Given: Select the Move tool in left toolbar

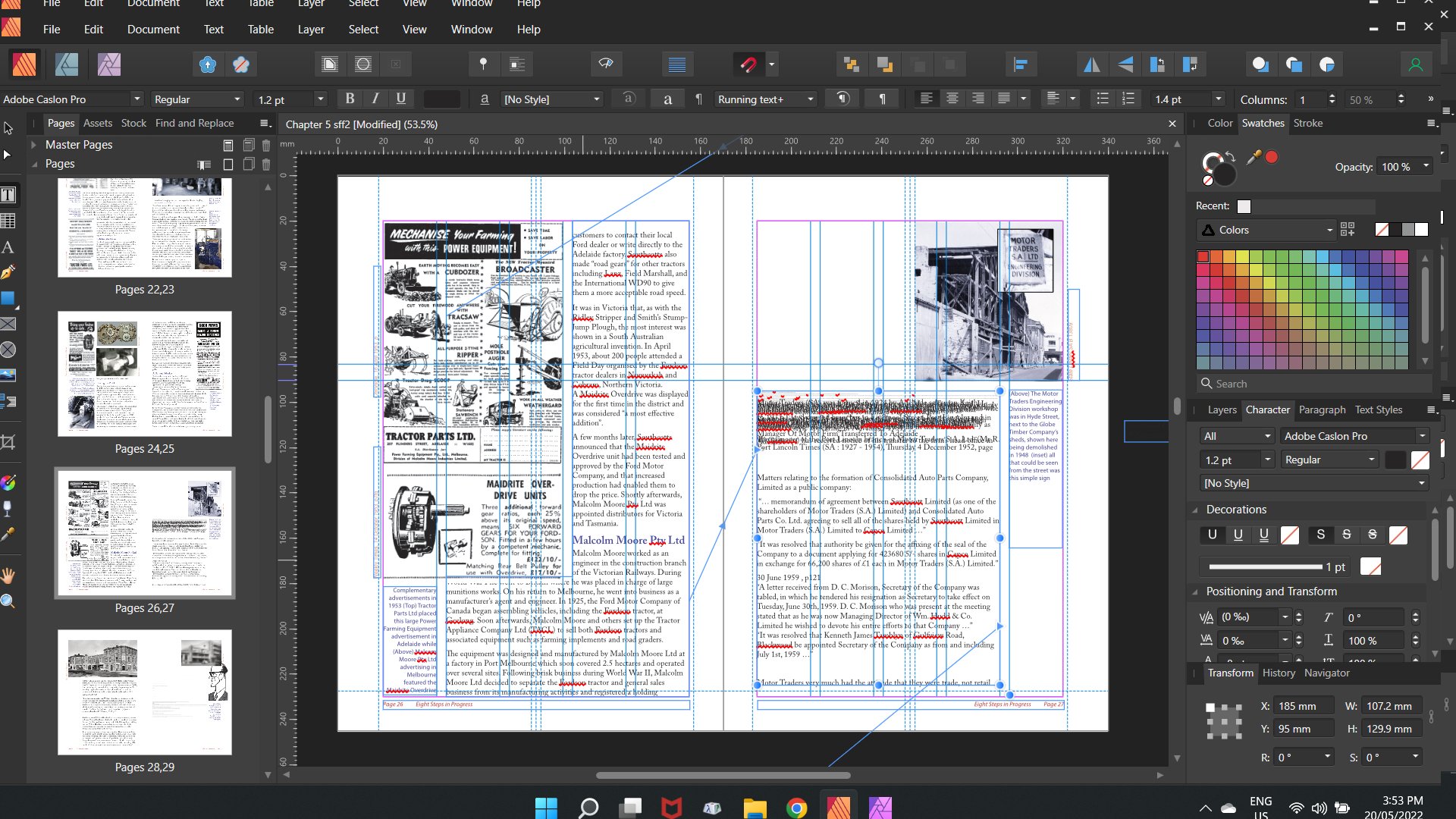Looking at the screenshot, I should (8, 128).
